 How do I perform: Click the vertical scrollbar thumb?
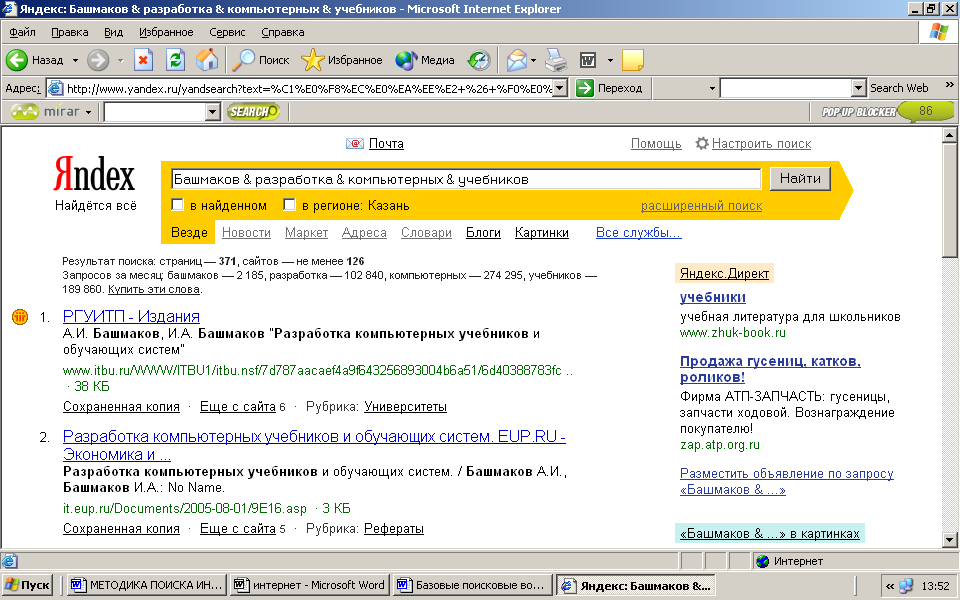(x=950, y=201)
